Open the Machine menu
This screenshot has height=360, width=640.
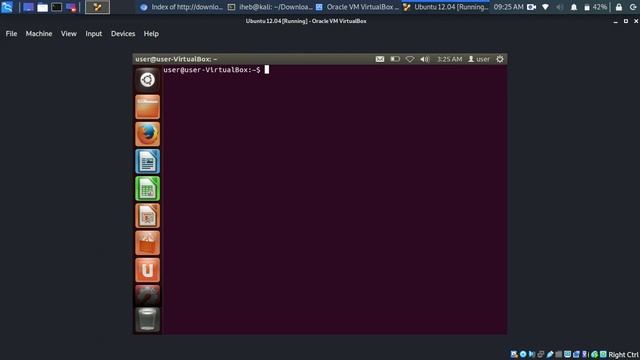point(39,34)
